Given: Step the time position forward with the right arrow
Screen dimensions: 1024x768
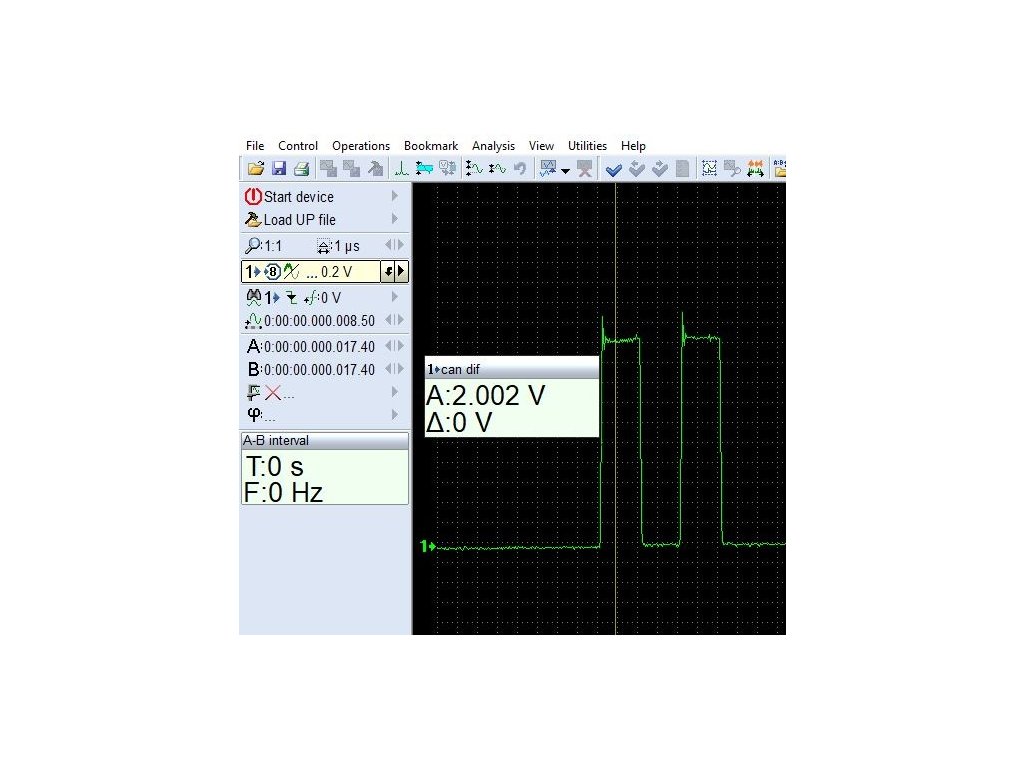Looking at the screenshot, I should [400, 319].
